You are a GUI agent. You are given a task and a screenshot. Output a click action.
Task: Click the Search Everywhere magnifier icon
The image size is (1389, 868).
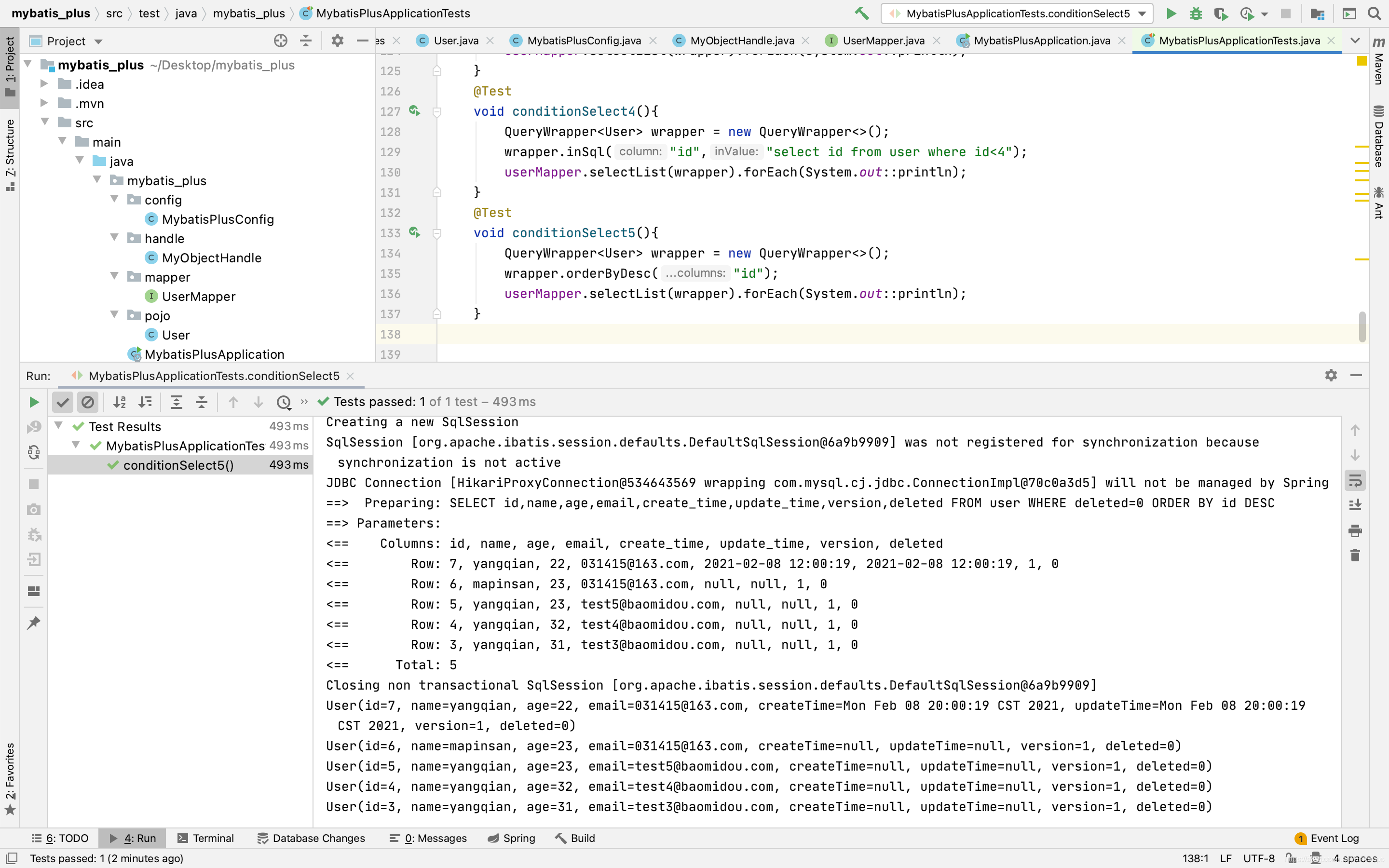click(1374, 13)
